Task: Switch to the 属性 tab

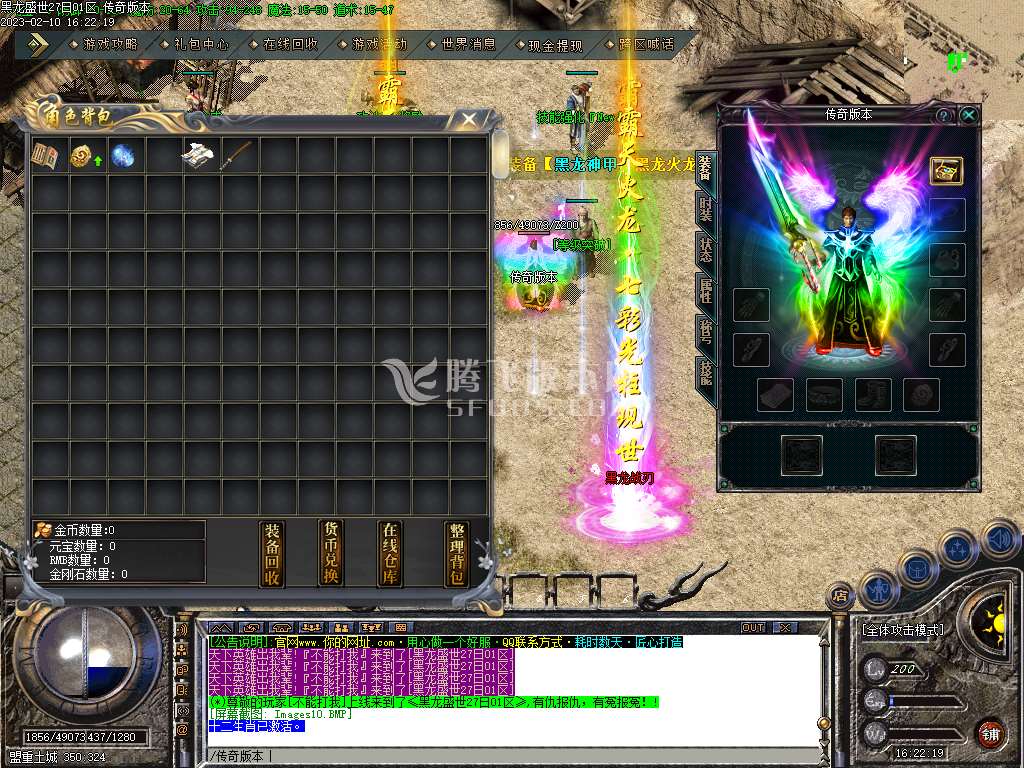Action: [x=705, y=290]
